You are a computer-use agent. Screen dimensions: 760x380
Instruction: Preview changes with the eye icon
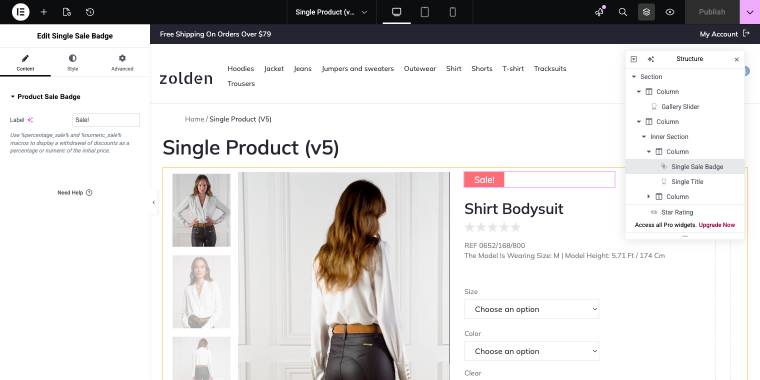coord(670,12)
